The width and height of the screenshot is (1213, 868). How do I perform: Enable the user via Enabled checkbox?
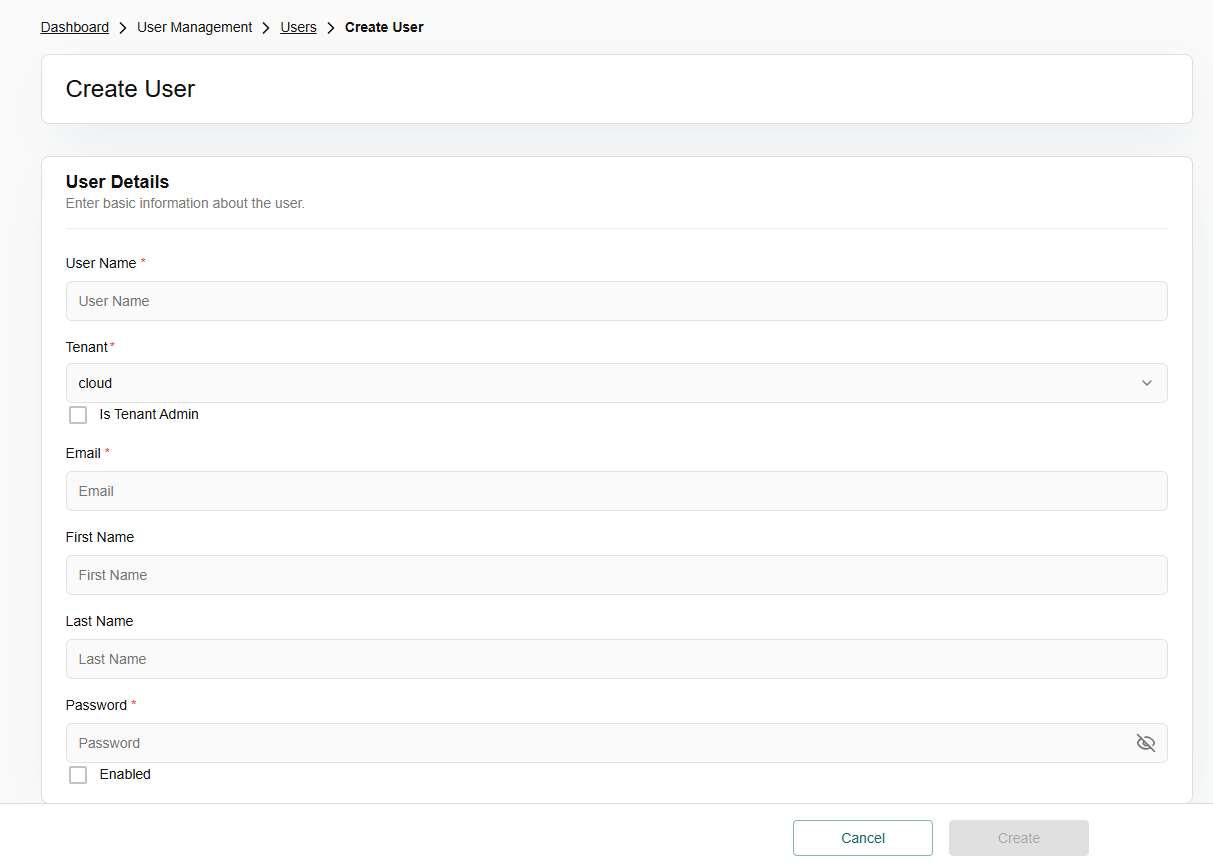(78, 775)
